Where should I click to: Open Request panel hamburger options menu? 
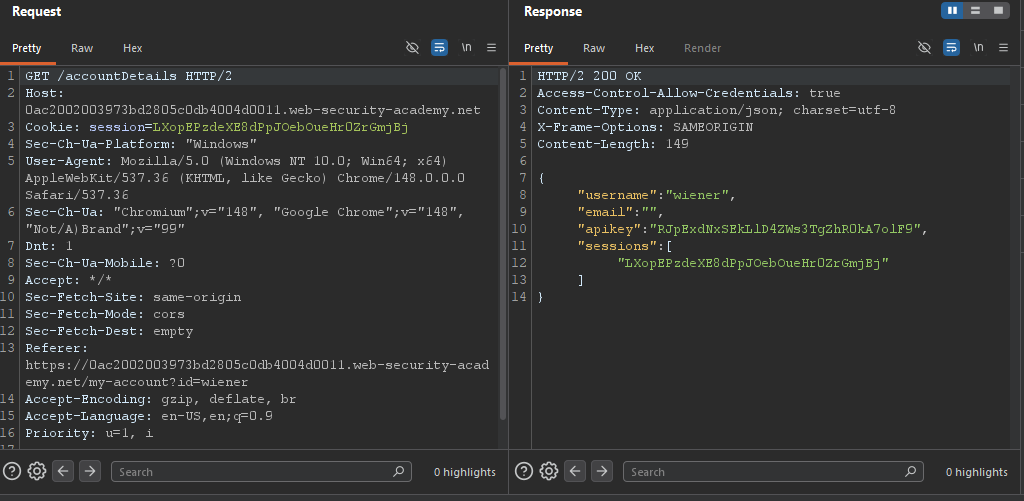492,48
